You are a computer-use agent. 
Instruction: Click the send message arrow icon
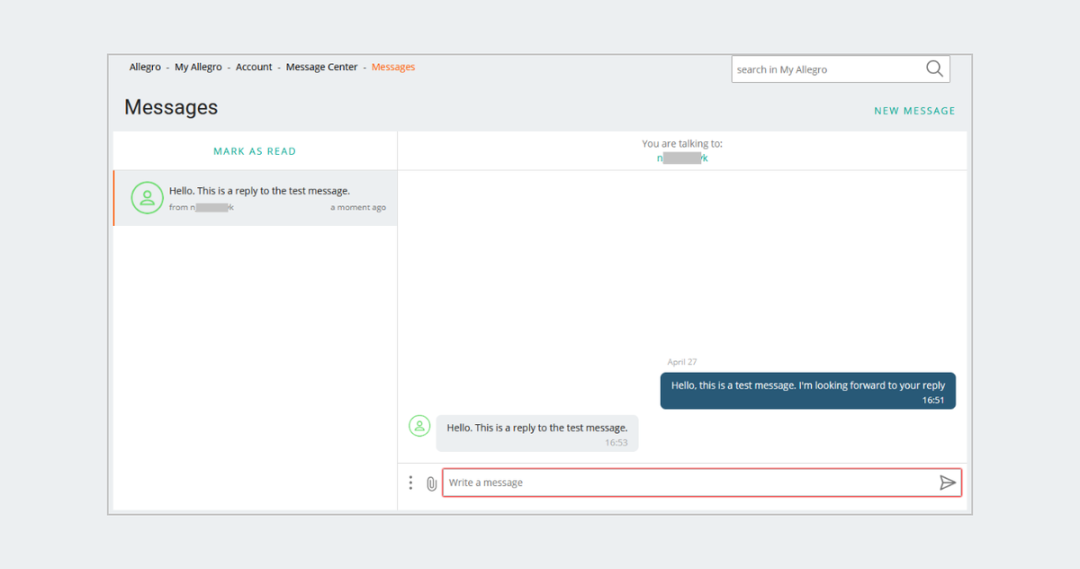[947, 483]
